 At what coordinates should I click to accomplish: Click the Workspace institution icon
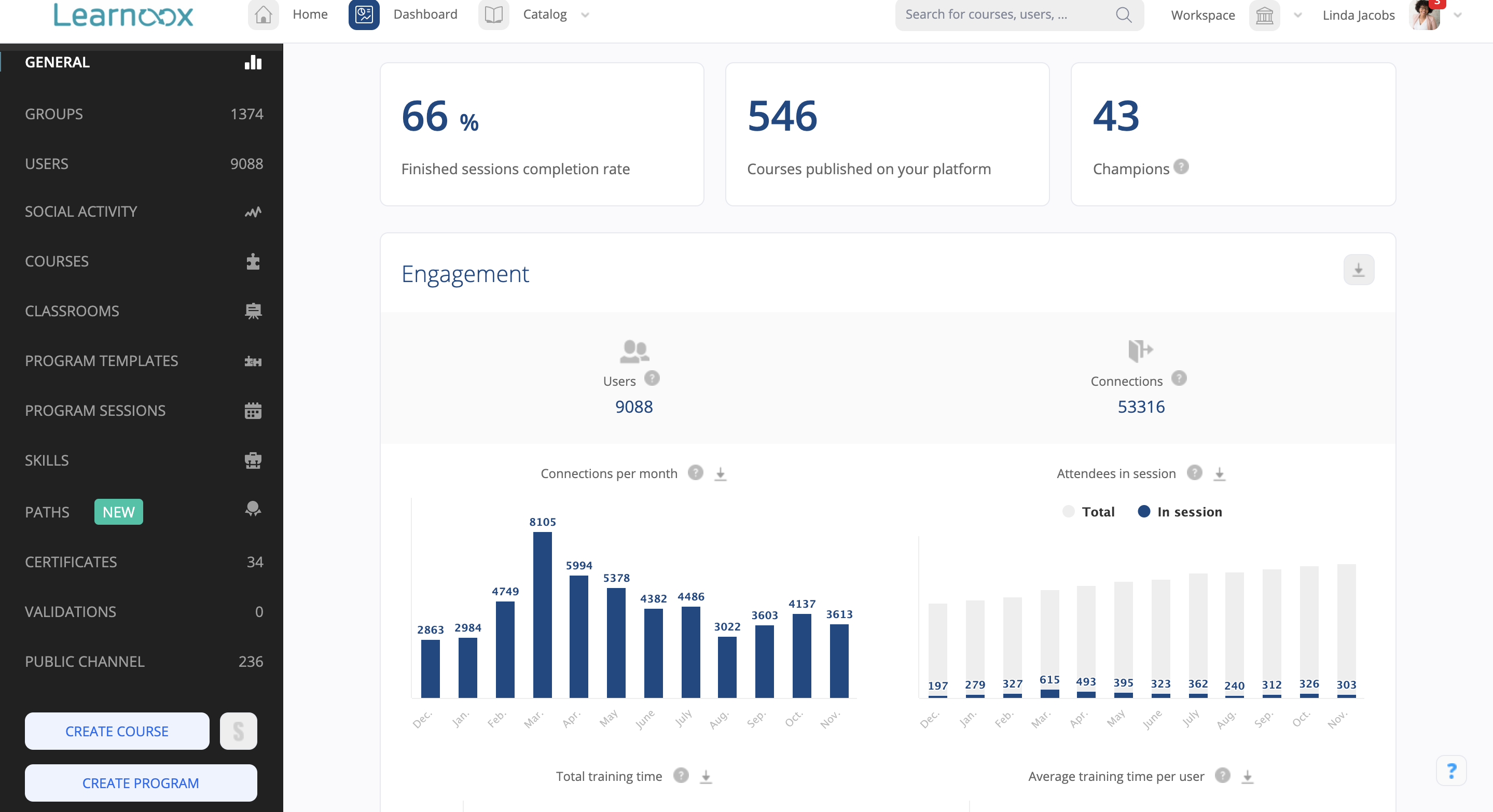[x=1264, y=15]
